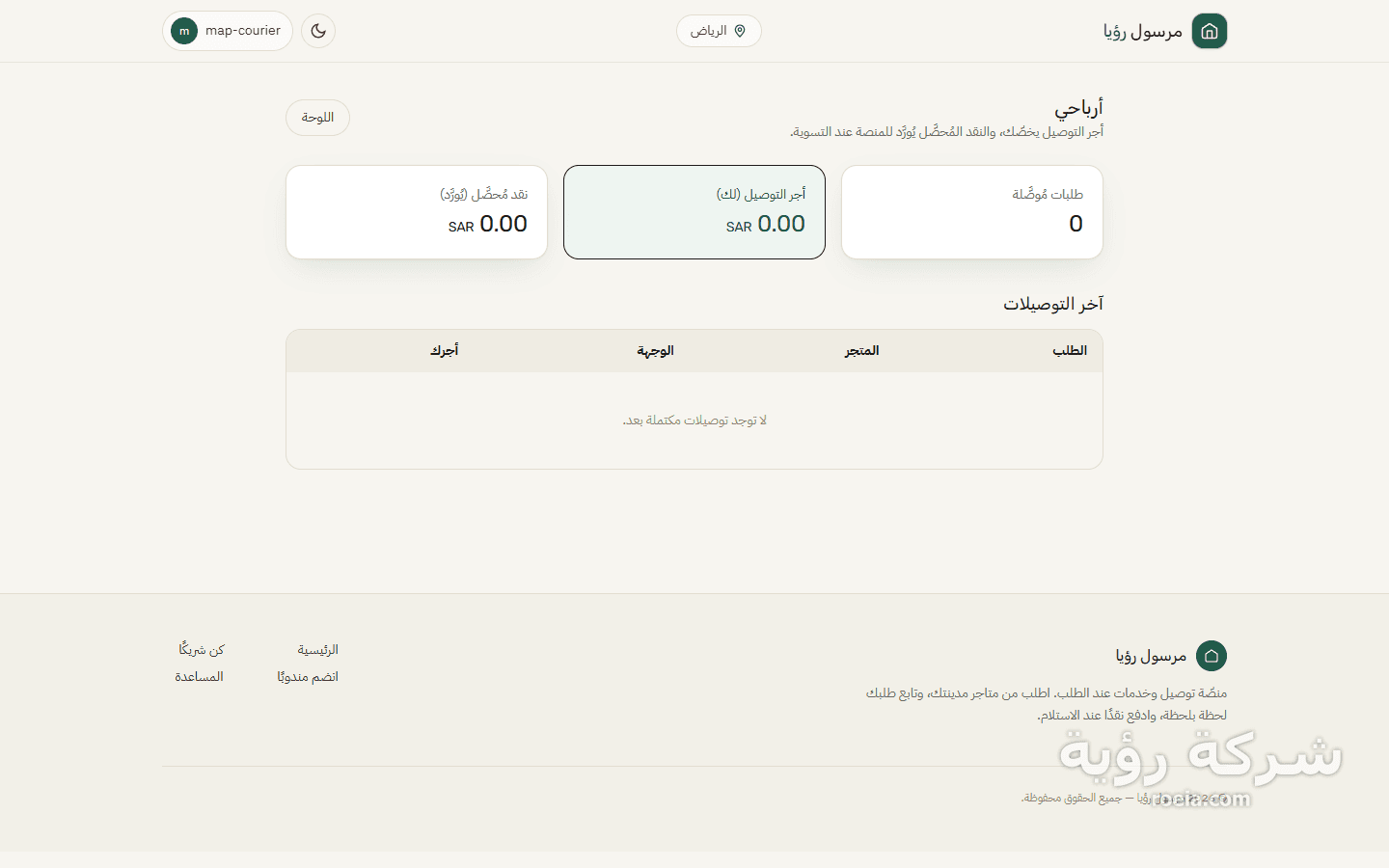The image size is (1389, 868).
Task: Toggle dark mode with the moon icon
Action: click(x=318, y=31)
